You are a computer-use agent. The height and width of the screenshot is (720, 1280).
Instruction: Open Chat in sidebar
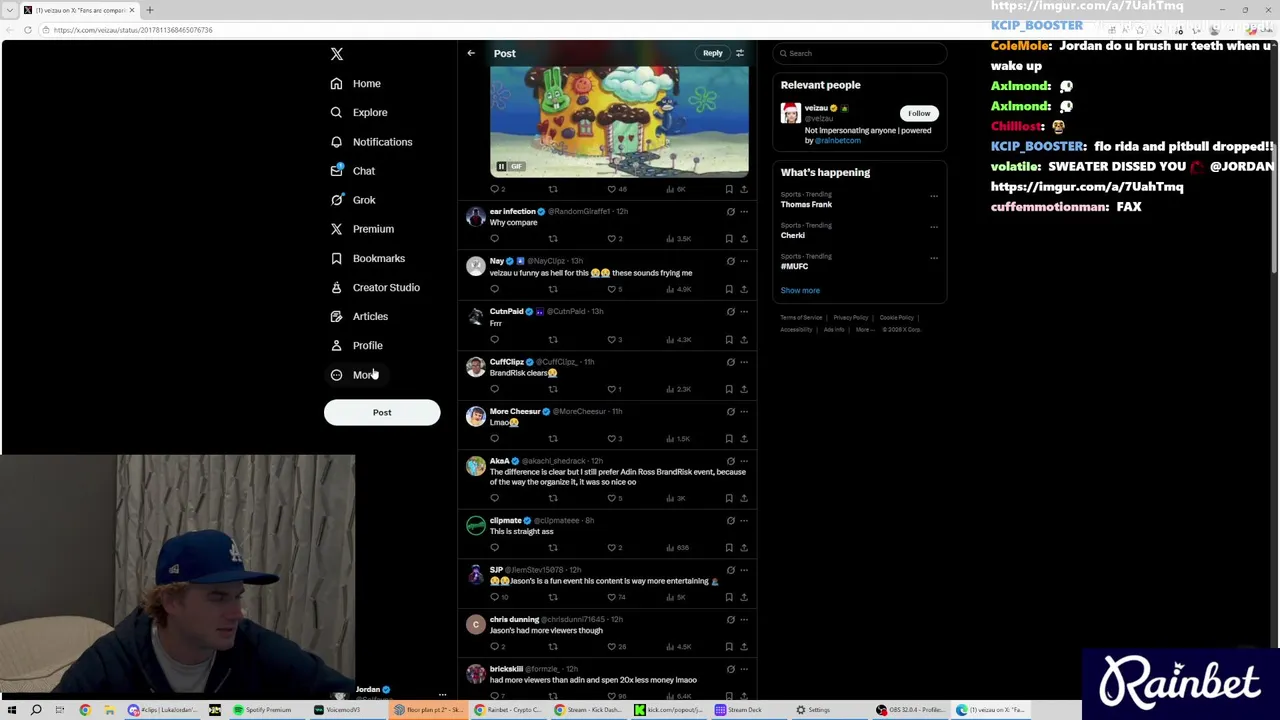[353, 171]
